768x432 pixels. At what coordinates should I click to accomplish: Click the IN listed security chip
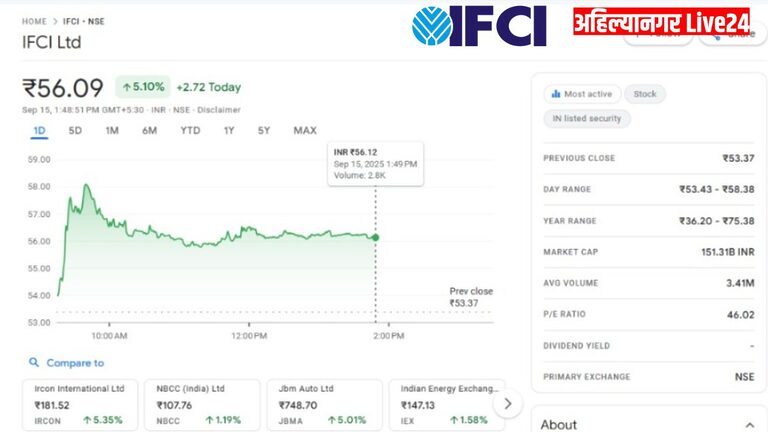pyautogui.click(x=587, y=118)
